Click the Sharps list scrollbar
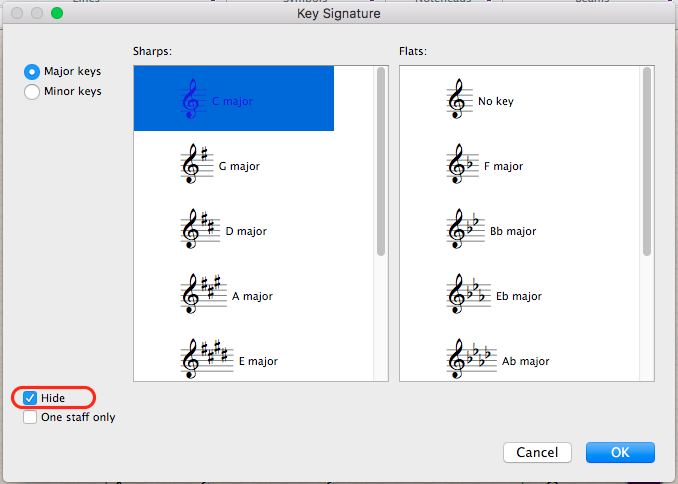Screen dimensions: 678x484 coord(381,160)
